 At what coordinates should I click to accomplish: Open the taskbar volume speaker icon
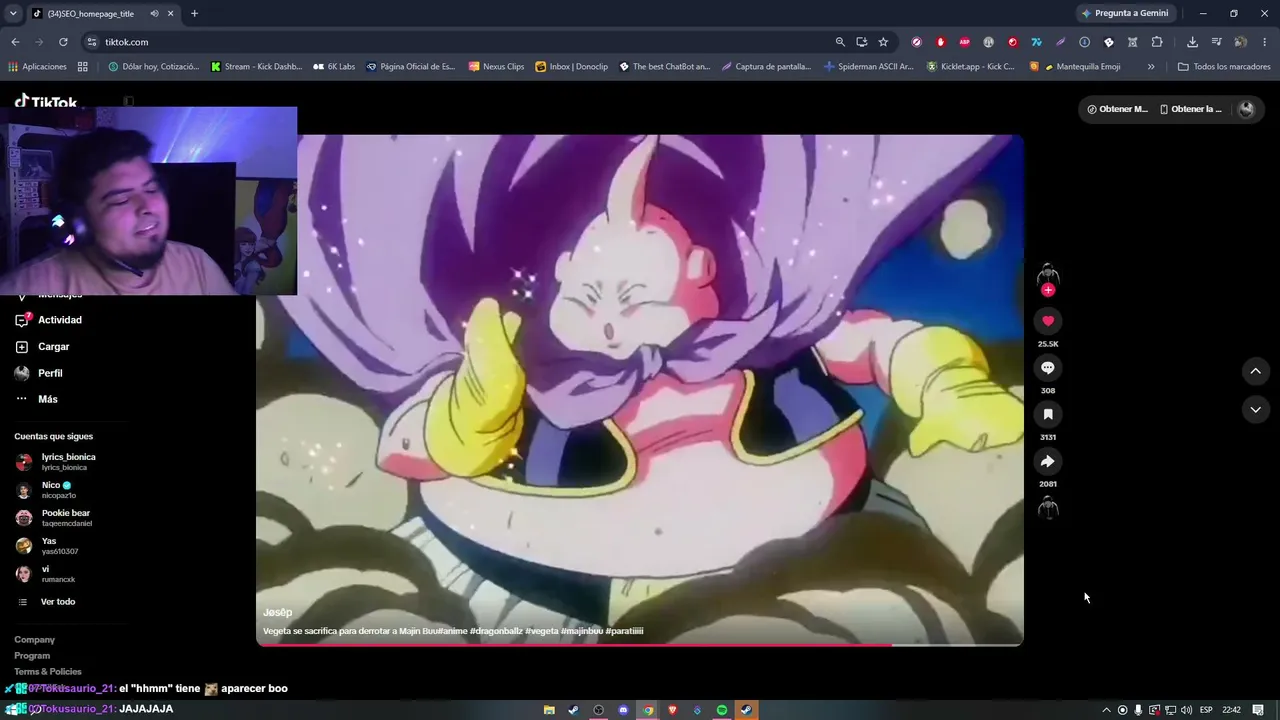[x=1186, y=710]
